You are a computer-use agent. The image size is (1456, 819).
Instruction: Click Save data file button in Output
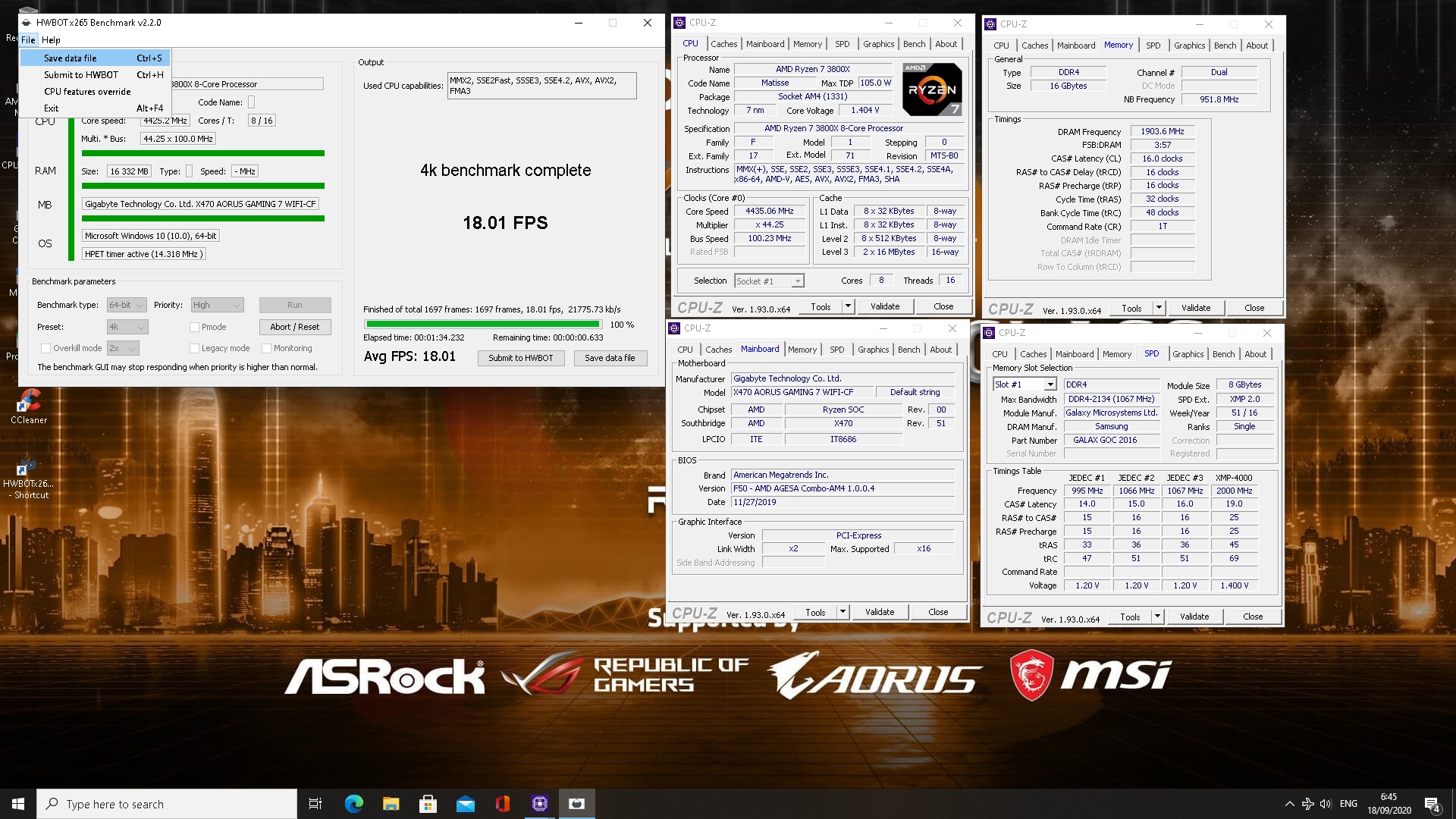(x=610, y=358)
